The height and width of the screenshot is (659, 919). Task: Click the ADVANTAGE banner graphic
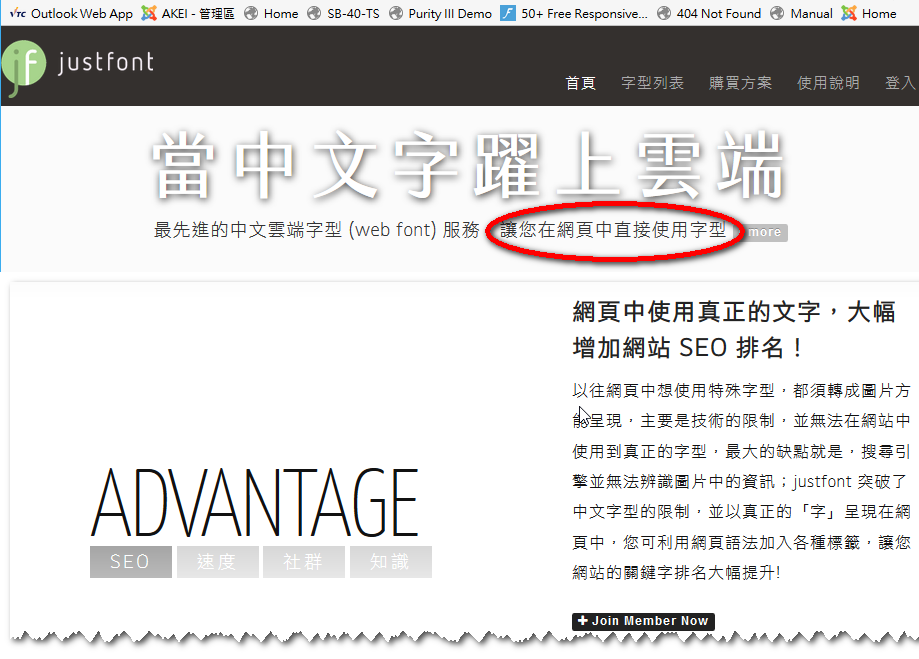point(255,503)
